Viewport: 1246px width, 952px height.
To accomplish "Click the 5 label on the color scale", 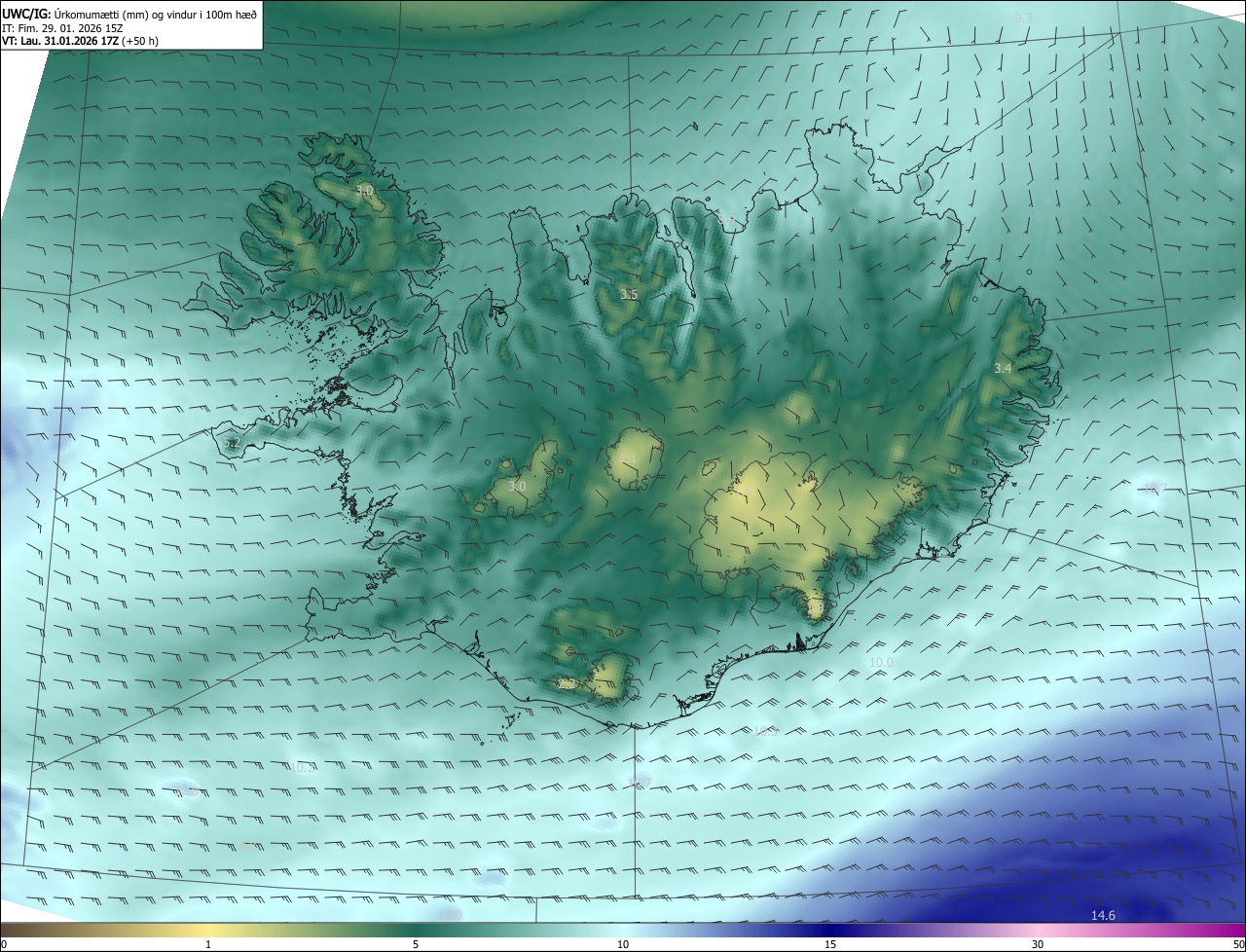I will (x=416, y=945).
